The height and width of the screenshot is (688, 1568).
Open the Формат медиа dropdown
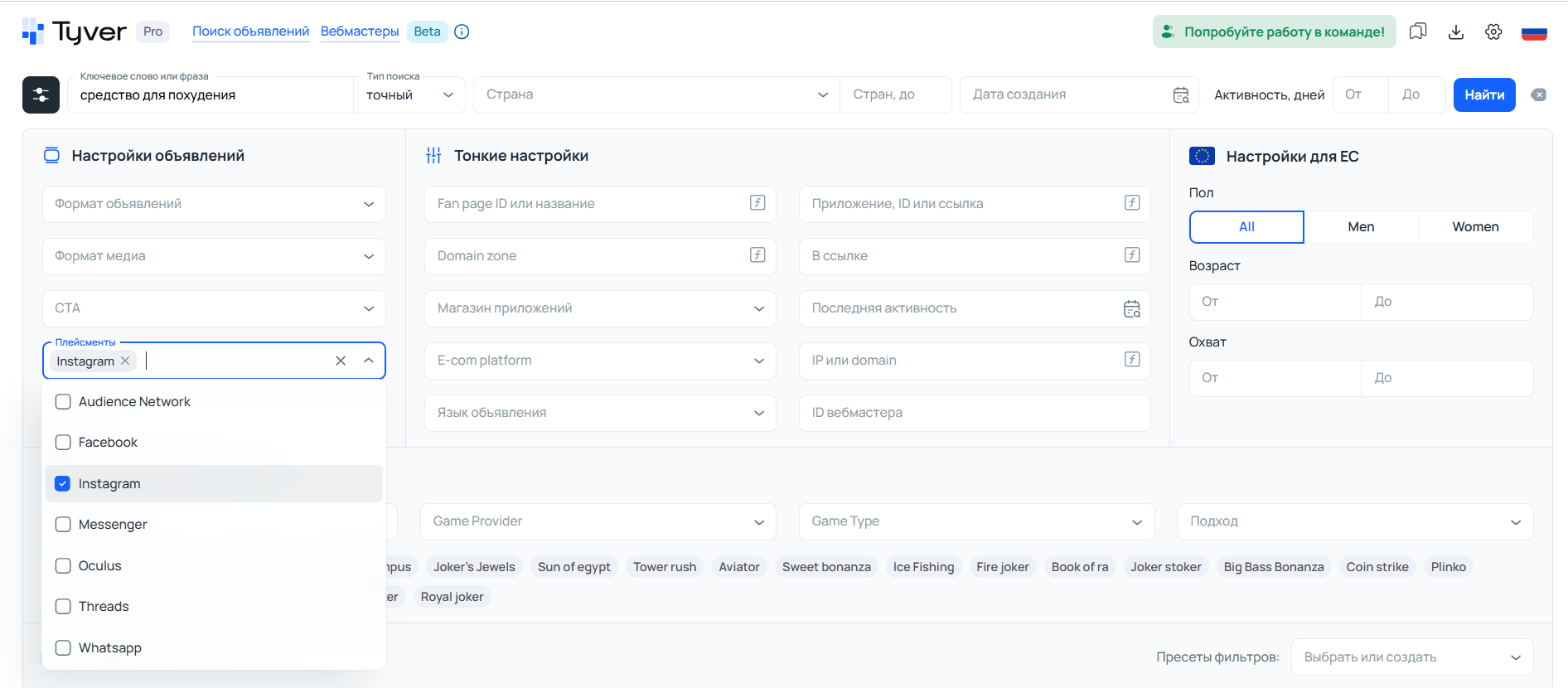(x=214, y=256)
